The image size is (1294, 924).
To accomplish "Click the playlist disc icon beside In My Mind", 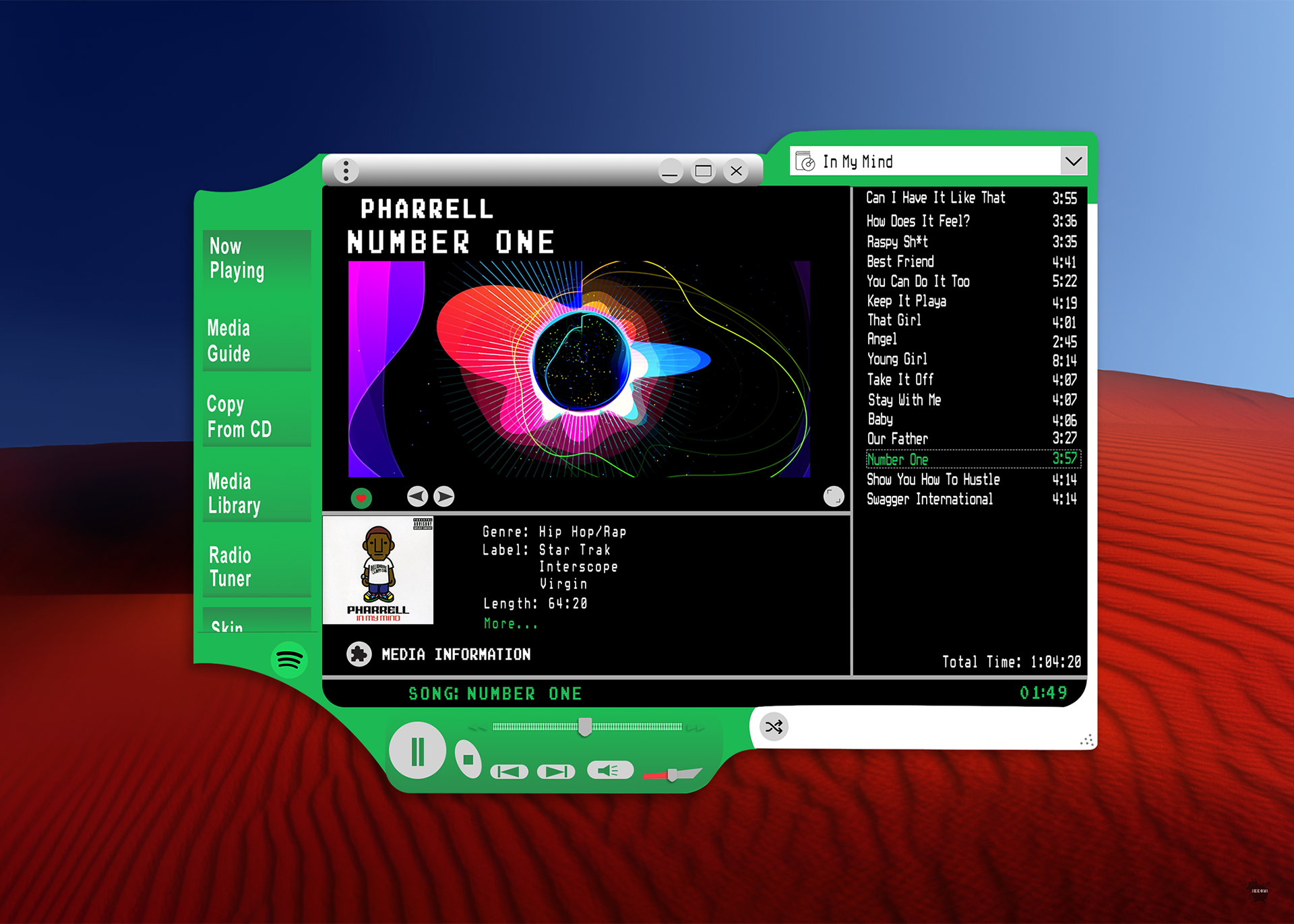I will (x=805, y=162).
